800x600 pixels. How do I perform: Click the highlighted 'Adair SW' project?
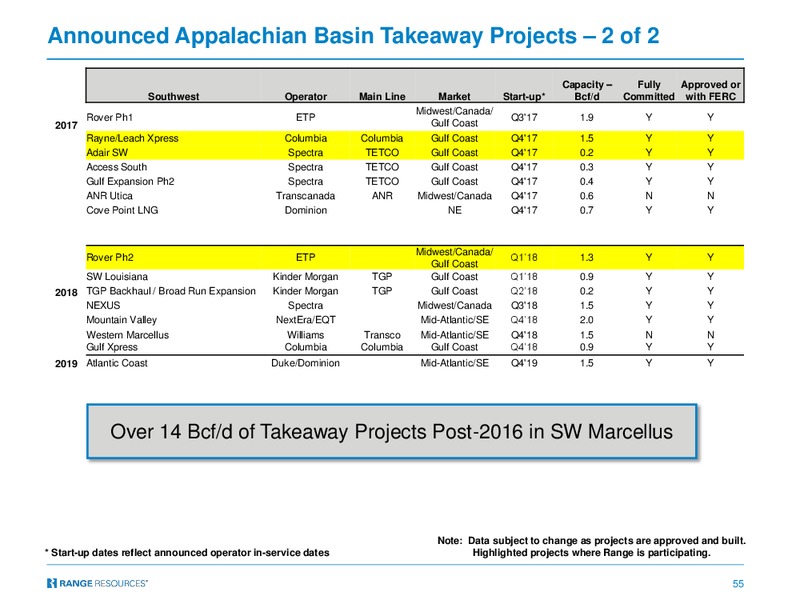pos(107,153)
